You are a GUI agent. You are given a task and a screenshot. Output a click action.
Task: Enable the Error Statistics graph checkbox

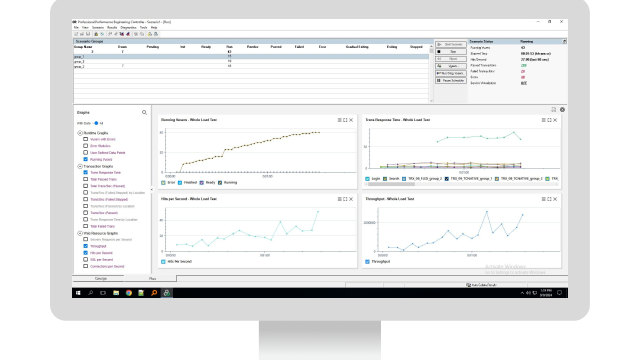pyautogui.click(x=85, y=146)
